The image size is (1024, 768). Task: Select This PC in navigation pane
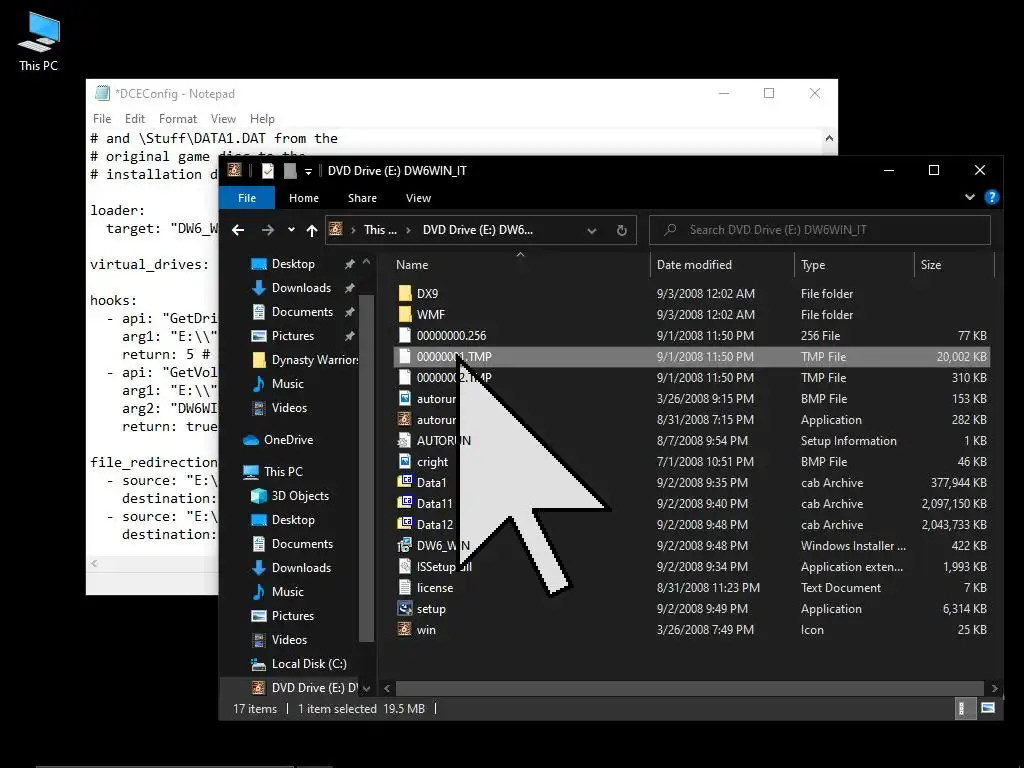pyautogui.click(x=283, y=472)
